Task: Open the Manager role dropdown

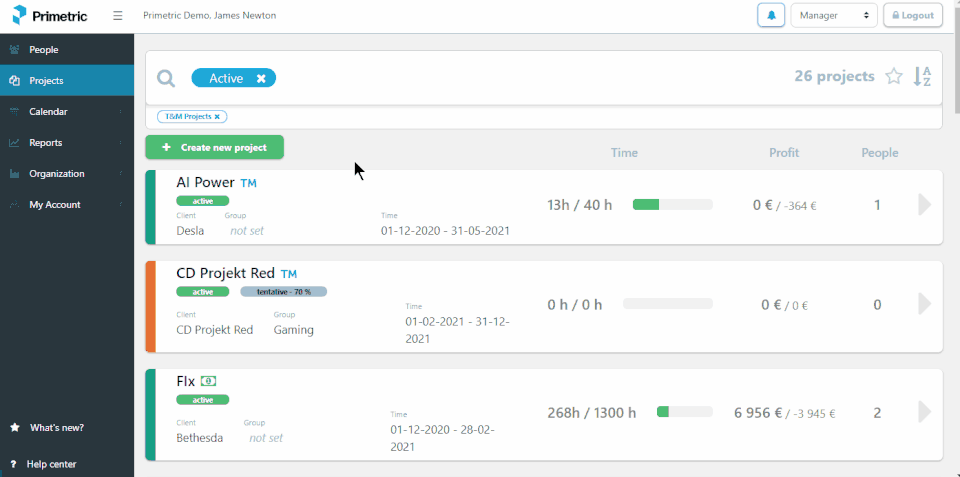Action: [x=833, y=16]
